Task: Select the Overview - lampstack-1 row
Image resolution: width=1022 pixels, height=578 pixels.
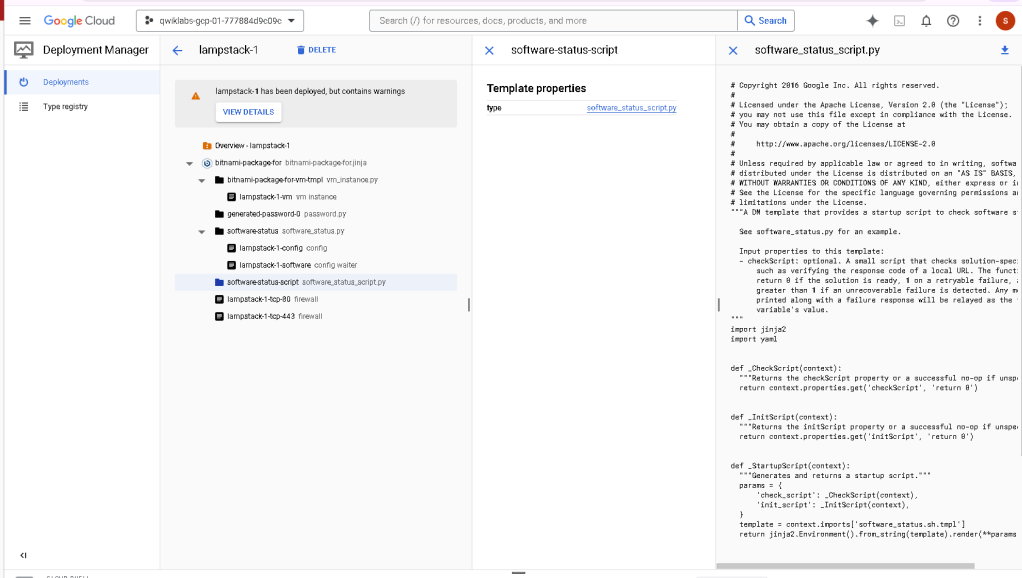Action: pyautogui.click(x=316, y=145)
